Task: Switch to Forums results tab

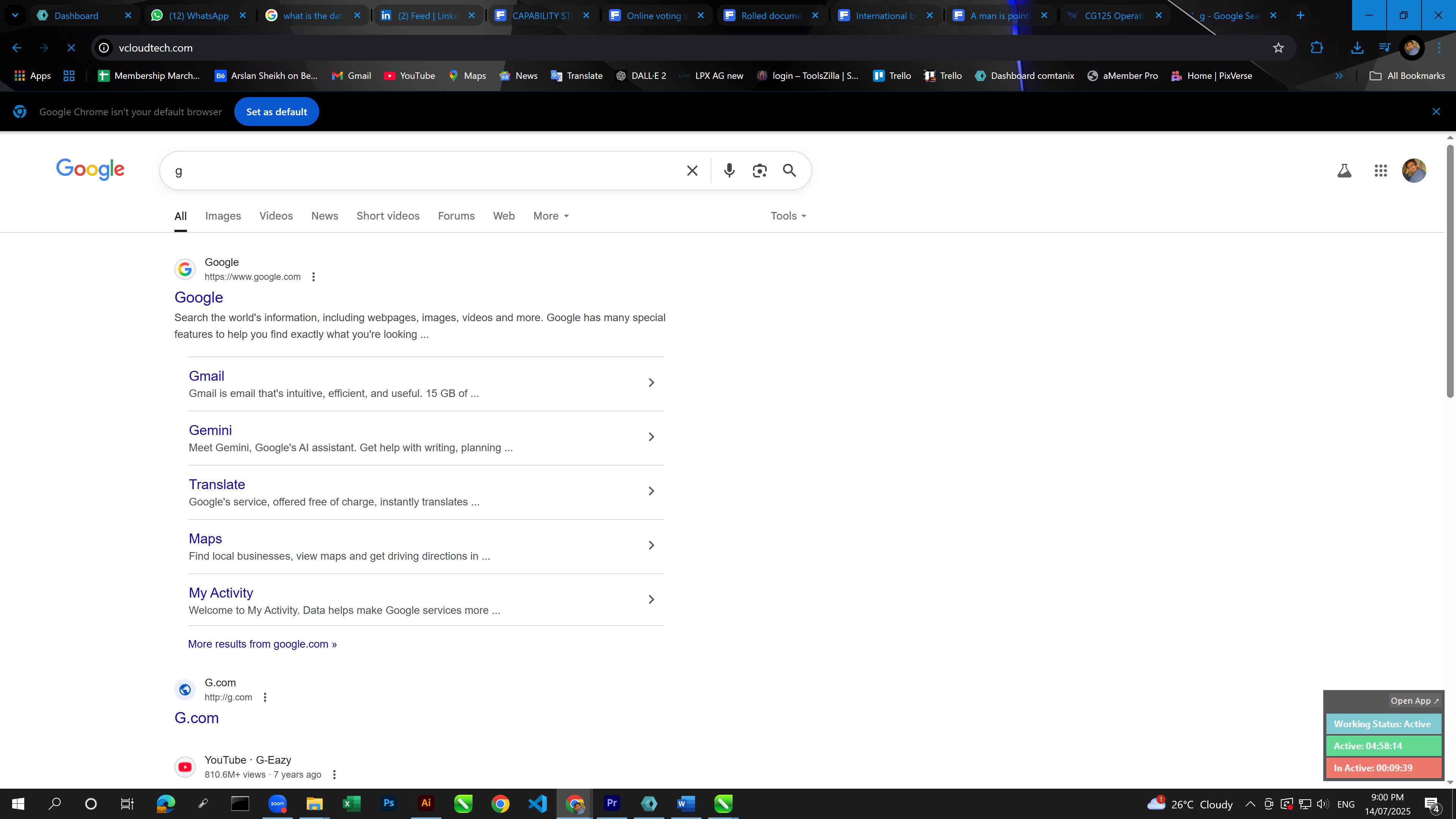Action: (456, 216)
